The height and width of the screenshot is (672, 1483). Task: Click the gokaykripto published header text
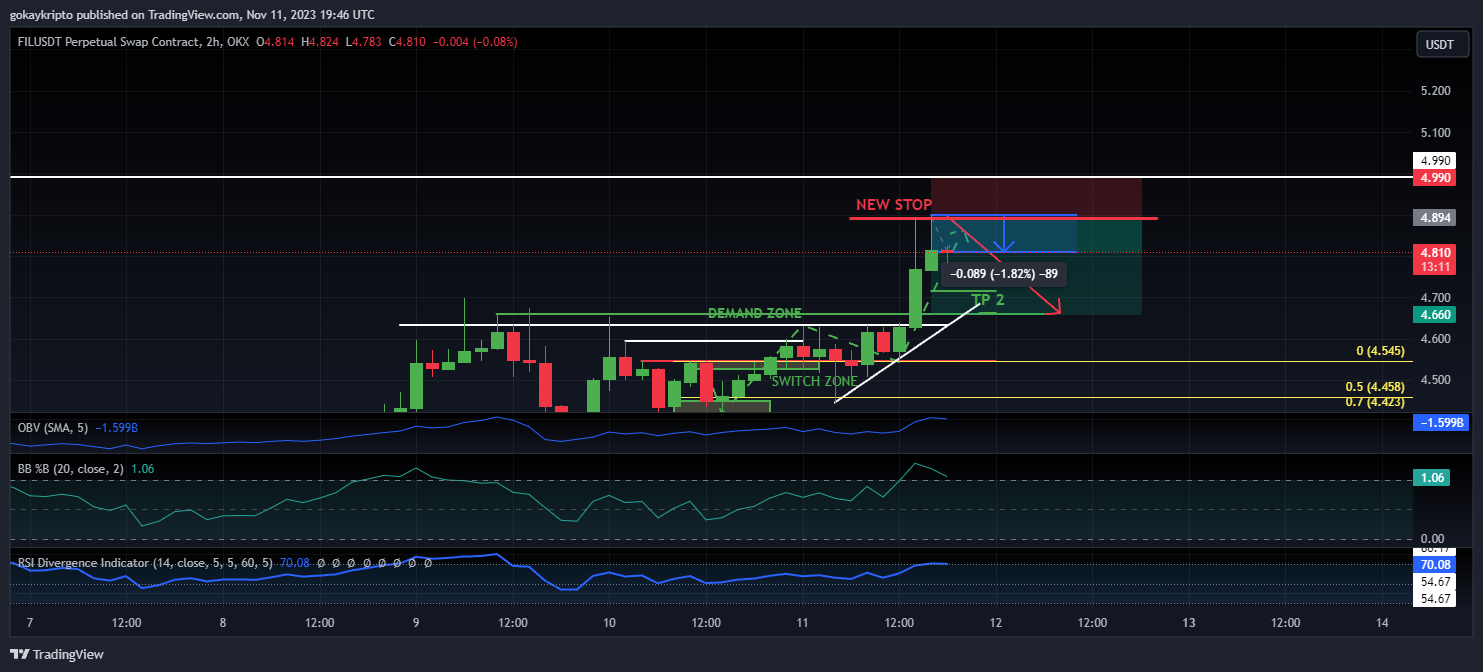pos(192,14)
